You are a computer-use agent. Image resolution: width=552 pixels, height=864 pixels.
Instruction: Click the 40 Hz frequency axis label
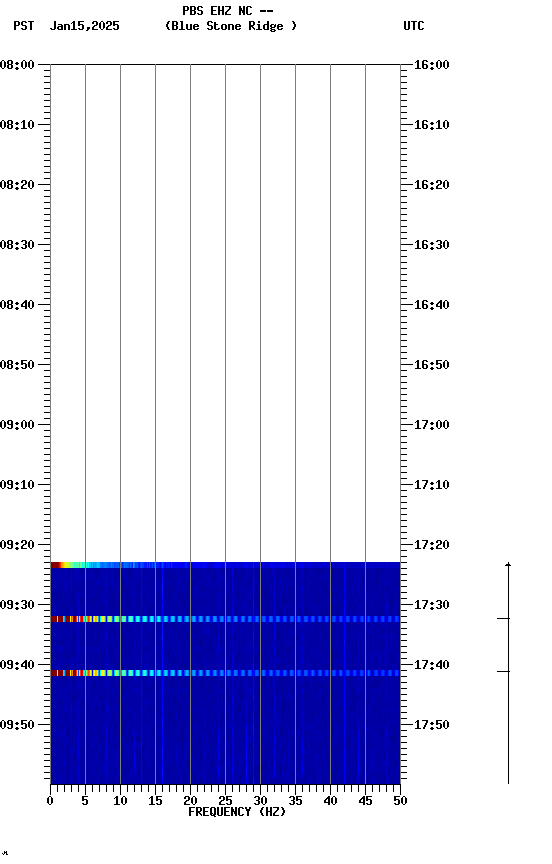[x=330, y=801]
